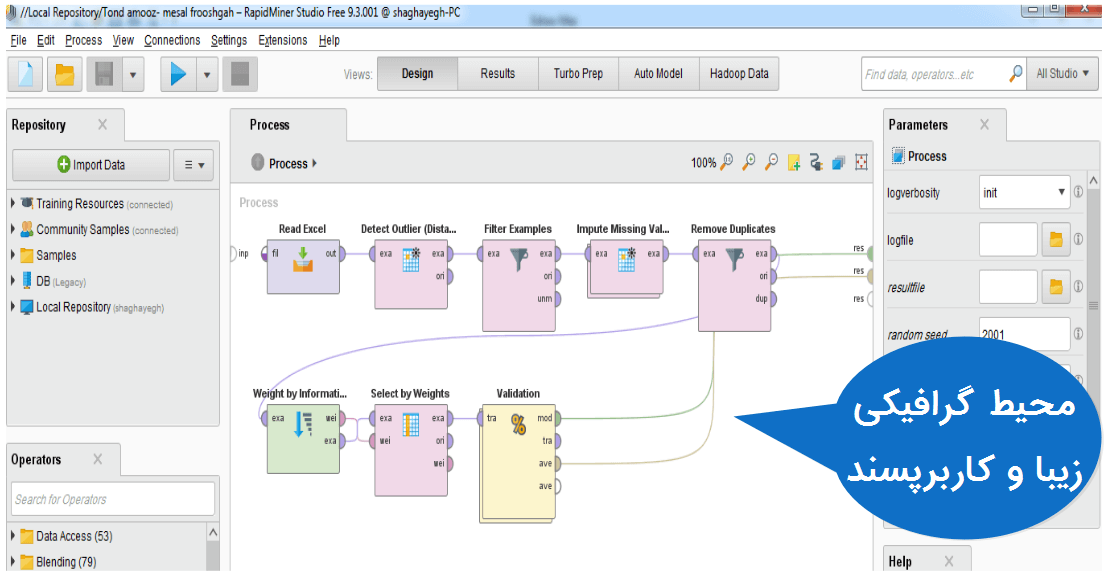Stop the process with the gray square button
This screenshot has width=1108, height=581.
[240, 74]
